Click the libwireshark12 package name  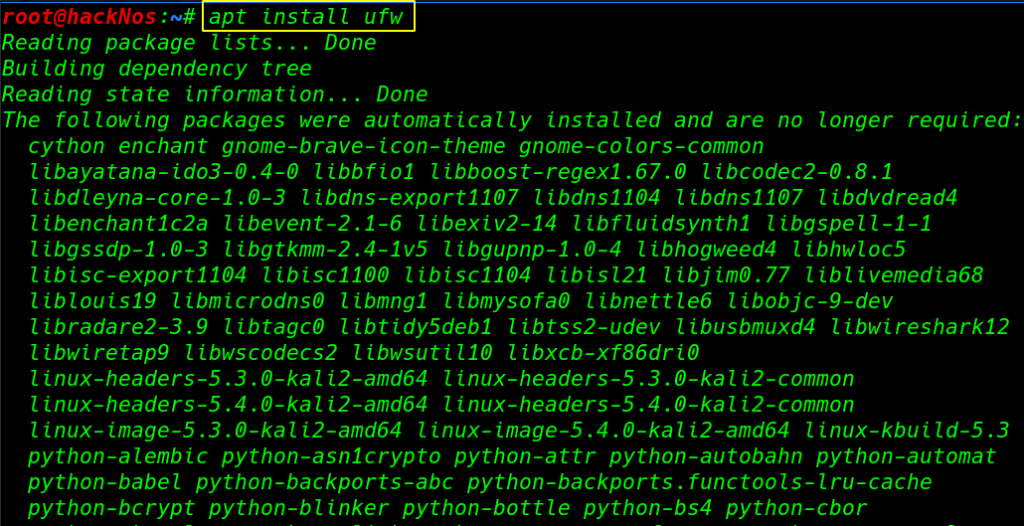tap(920, 327)
